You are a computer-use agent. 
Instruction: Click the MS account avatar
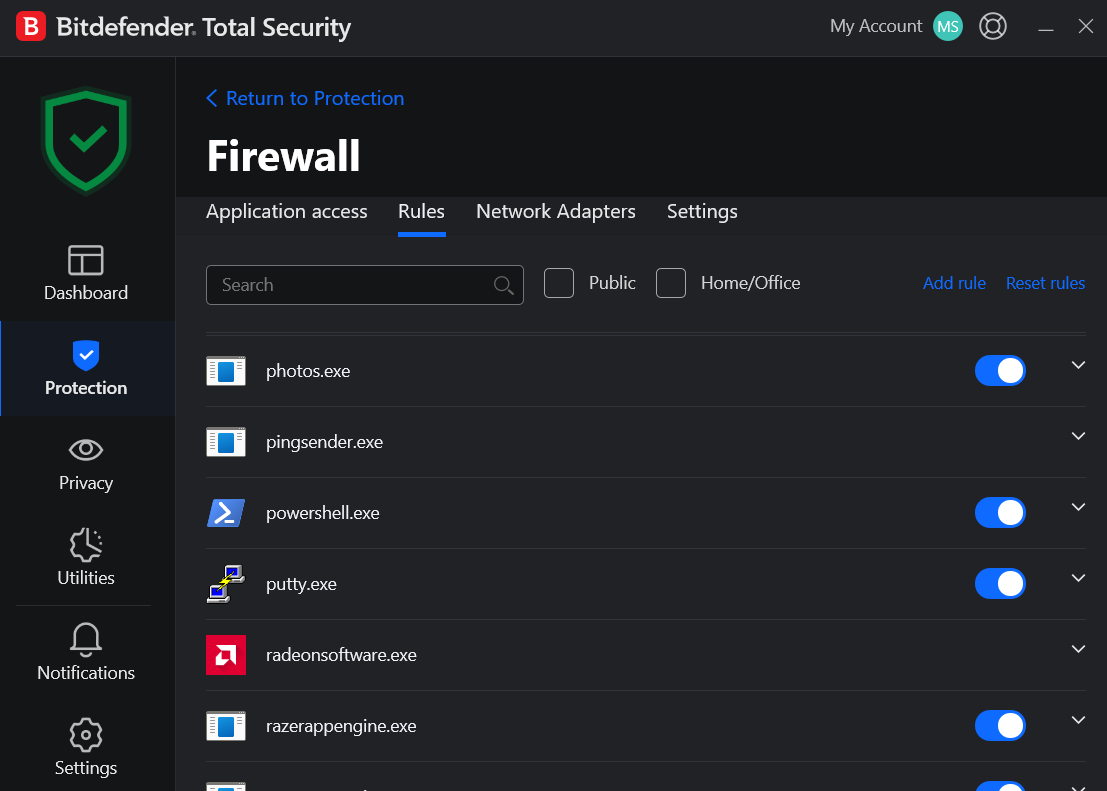pyautogui.click(x=947, y=26)
